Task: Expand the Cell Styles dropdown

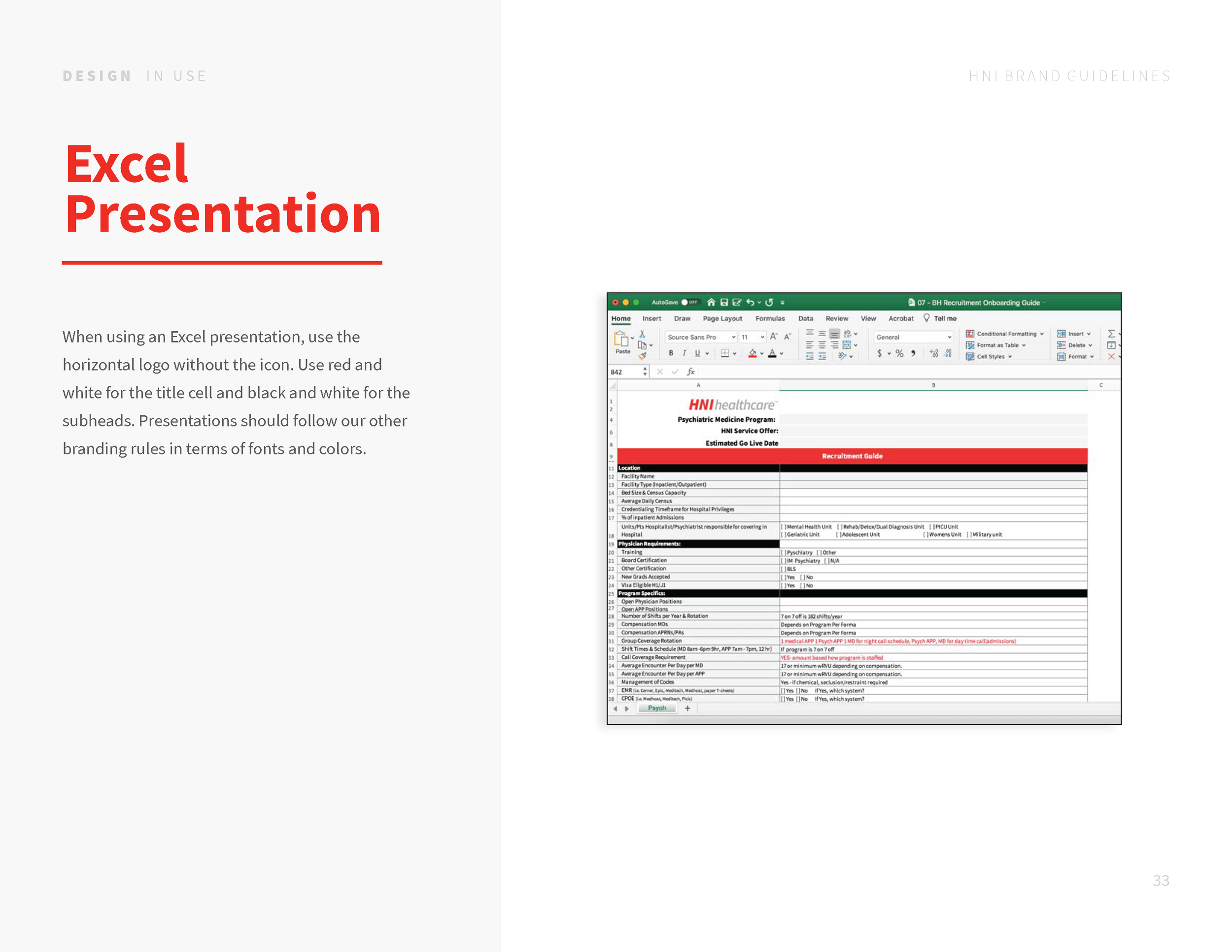Action: point(989,356)
